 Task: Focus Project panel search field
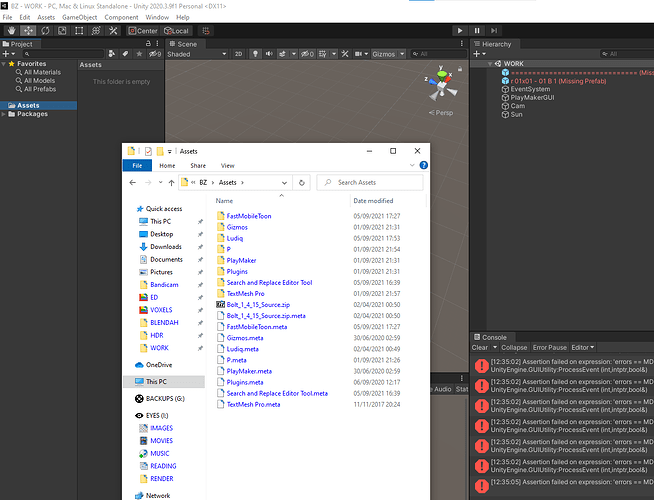[x=63, y=54]
